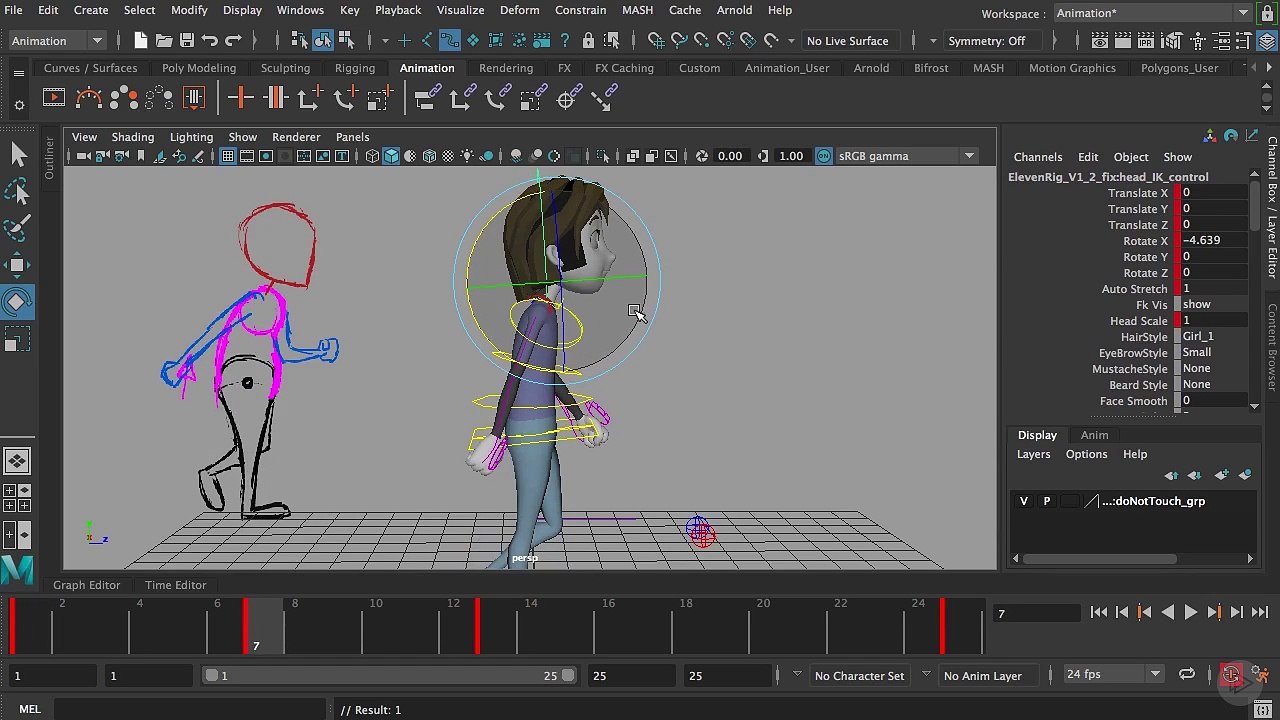Activate the Rotate tool in toolbox

(x=18, y=302)
